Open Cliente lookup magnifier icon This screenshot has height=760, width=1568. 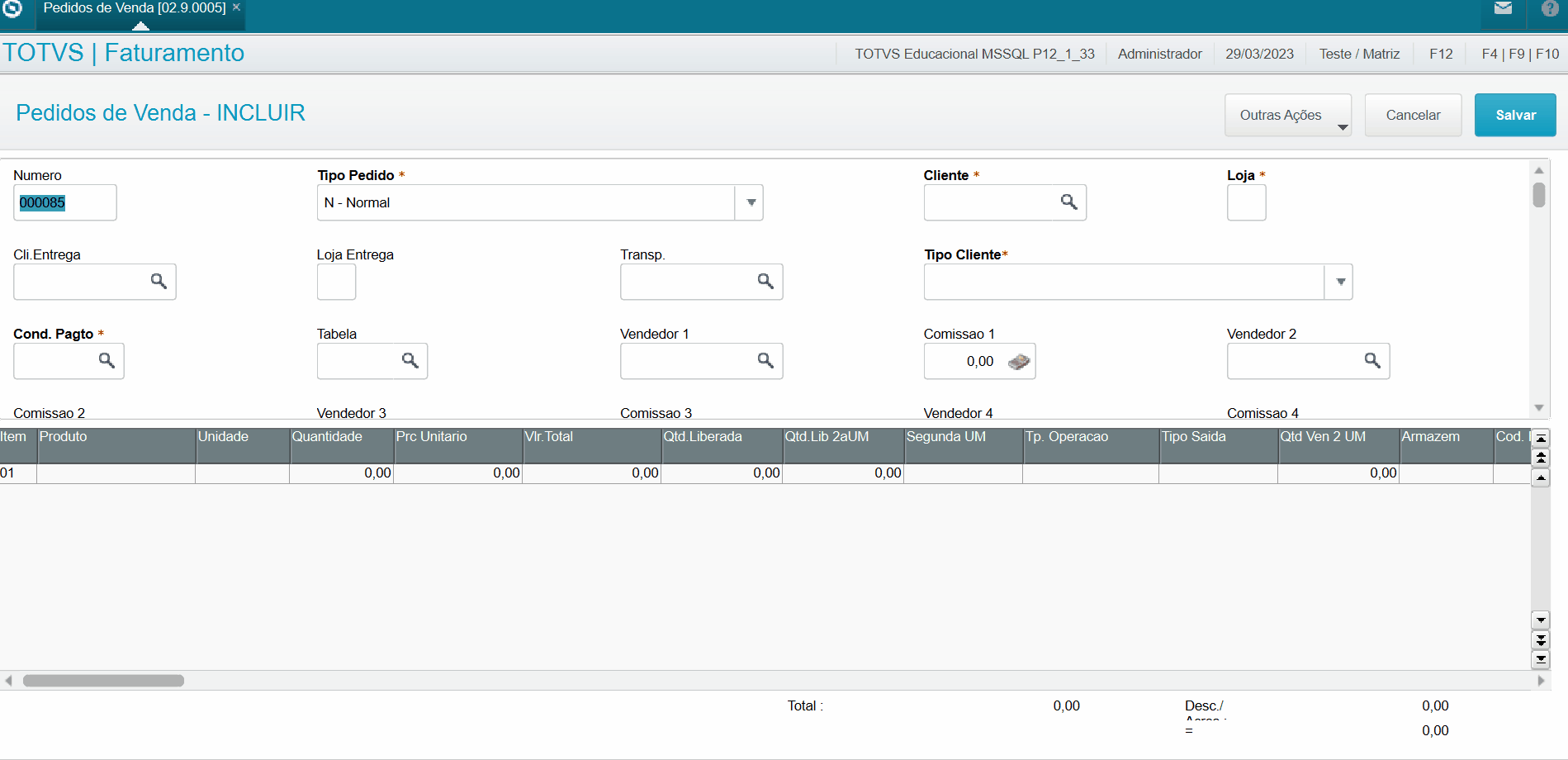tap(1068, 202)
